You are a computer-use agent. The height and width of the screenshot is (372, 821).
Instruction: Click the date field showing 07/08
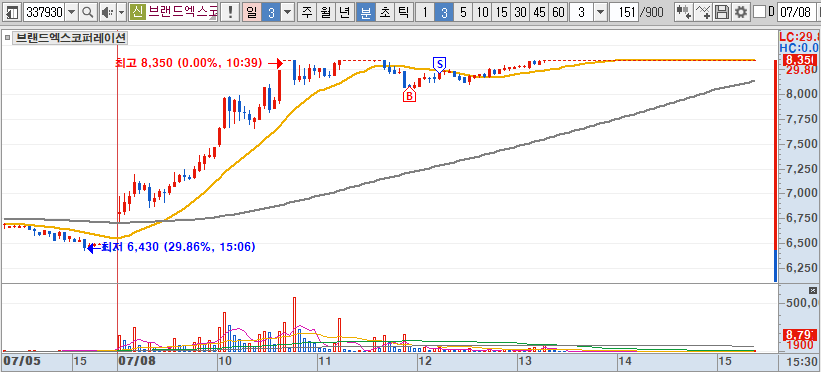point(796,12)
